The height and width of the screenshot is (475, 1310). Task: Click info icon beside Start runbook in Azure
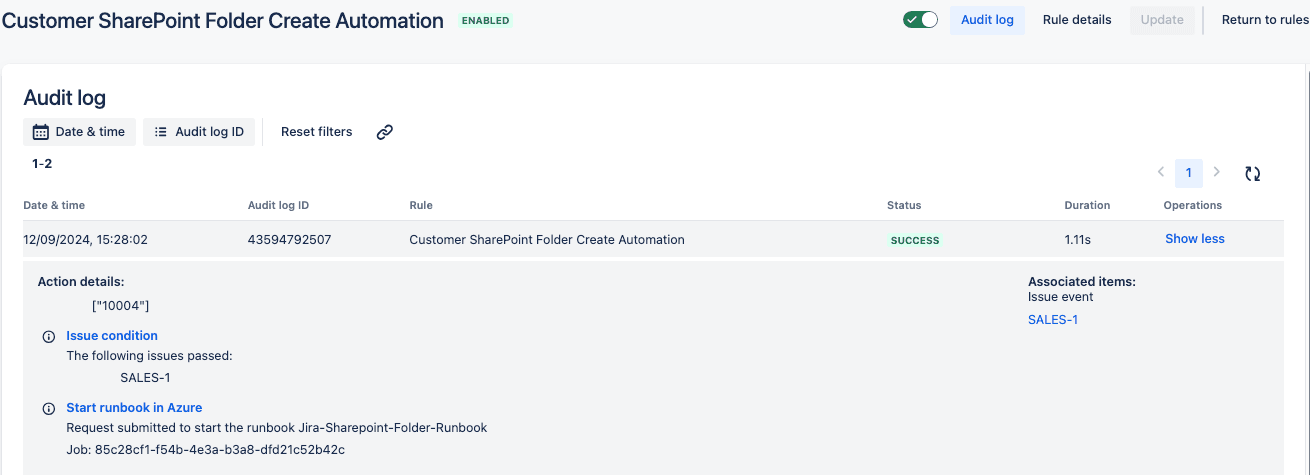(48, 408)
